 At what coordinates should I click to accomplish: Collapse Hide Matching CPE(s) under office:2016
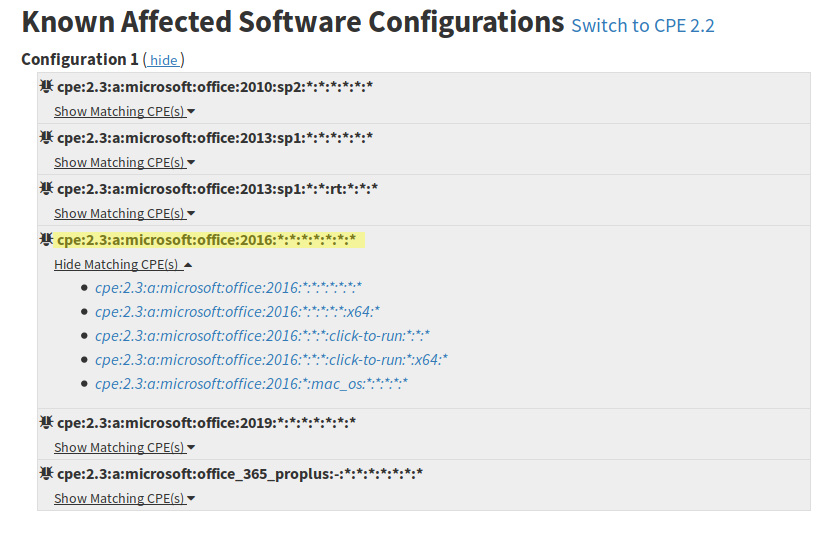click(123, 265)
